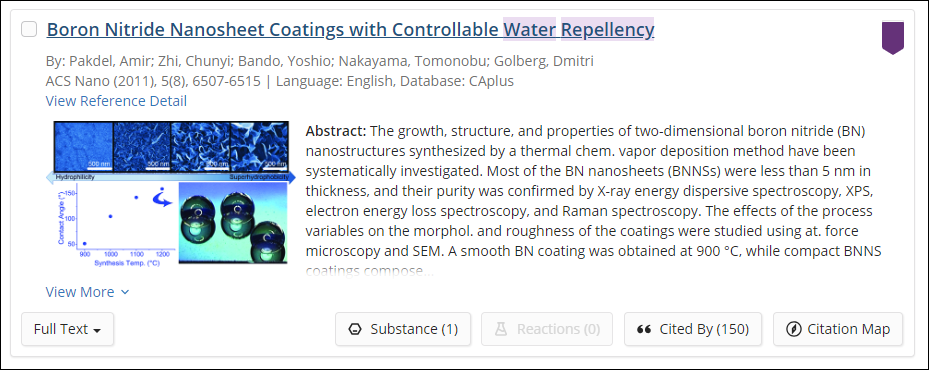
Task: Click the purple bookmark ribbon icon
Action: click(893, 38)
